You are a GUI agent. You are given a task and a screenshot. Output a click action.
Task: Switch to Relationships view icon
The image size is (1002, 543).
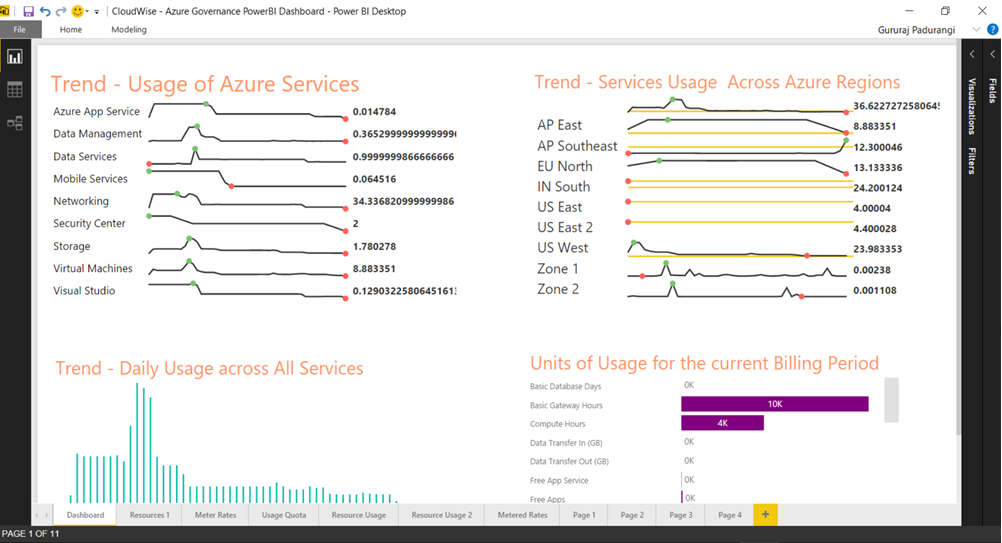pos(15,123)
